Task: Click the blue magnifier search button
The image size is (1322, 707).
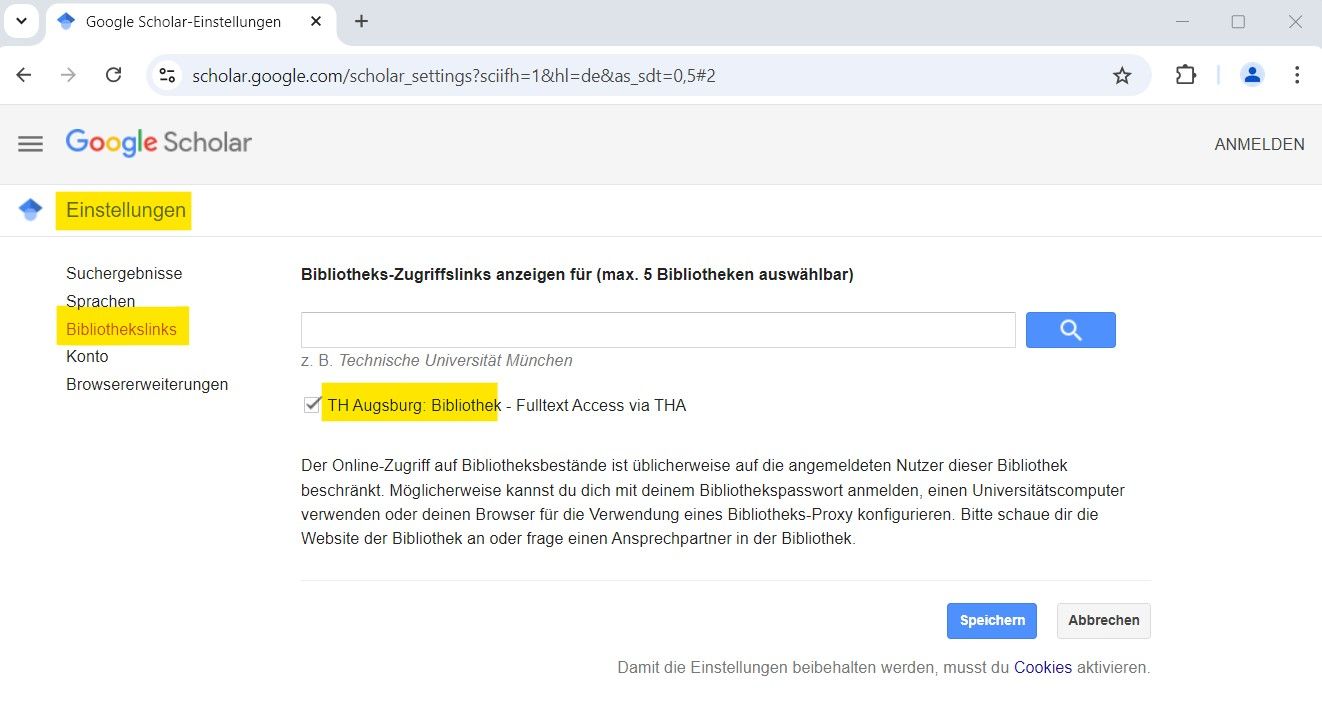Action: 1070,329
